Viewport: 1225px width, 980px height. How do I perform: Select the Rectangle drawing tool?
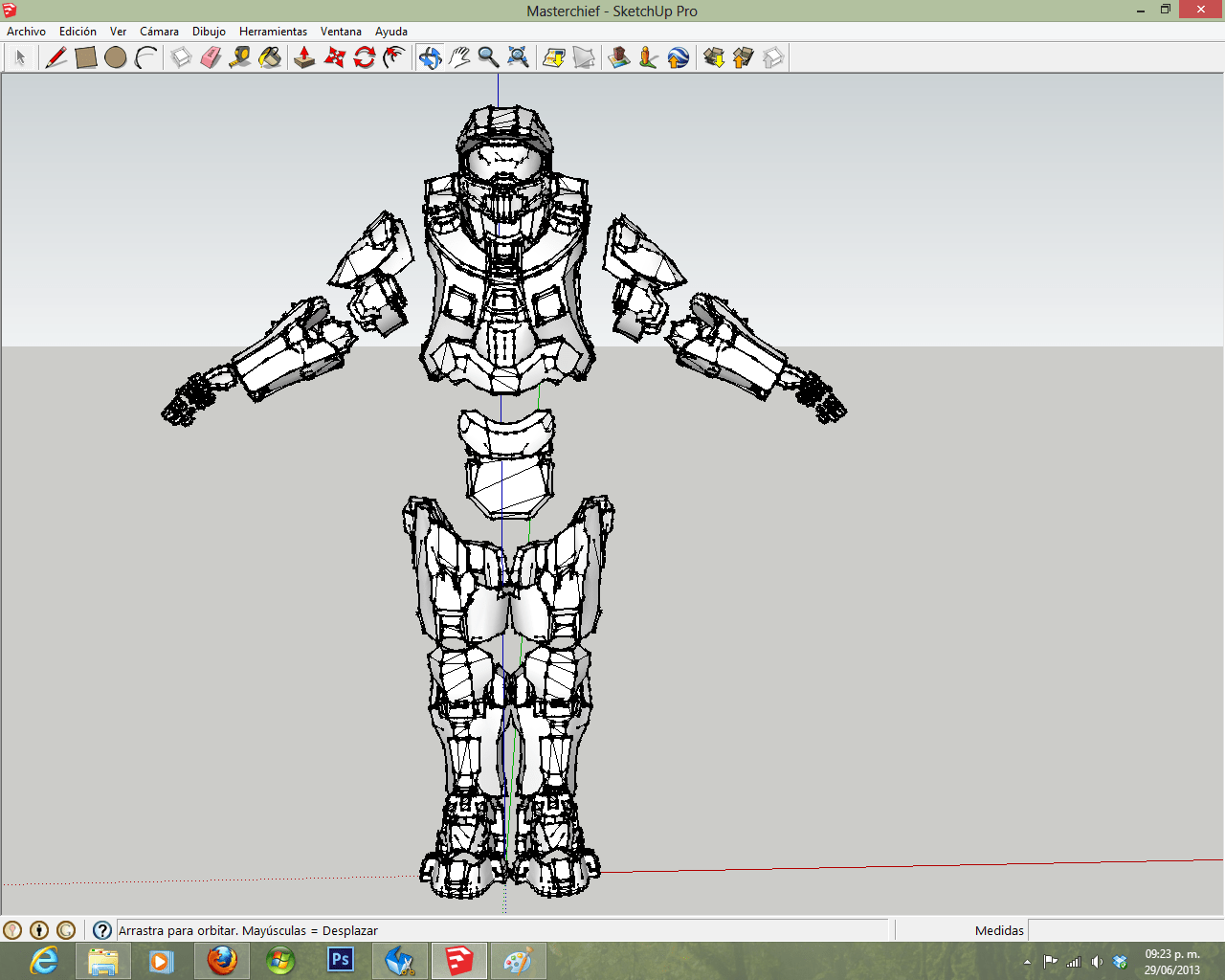86,58
